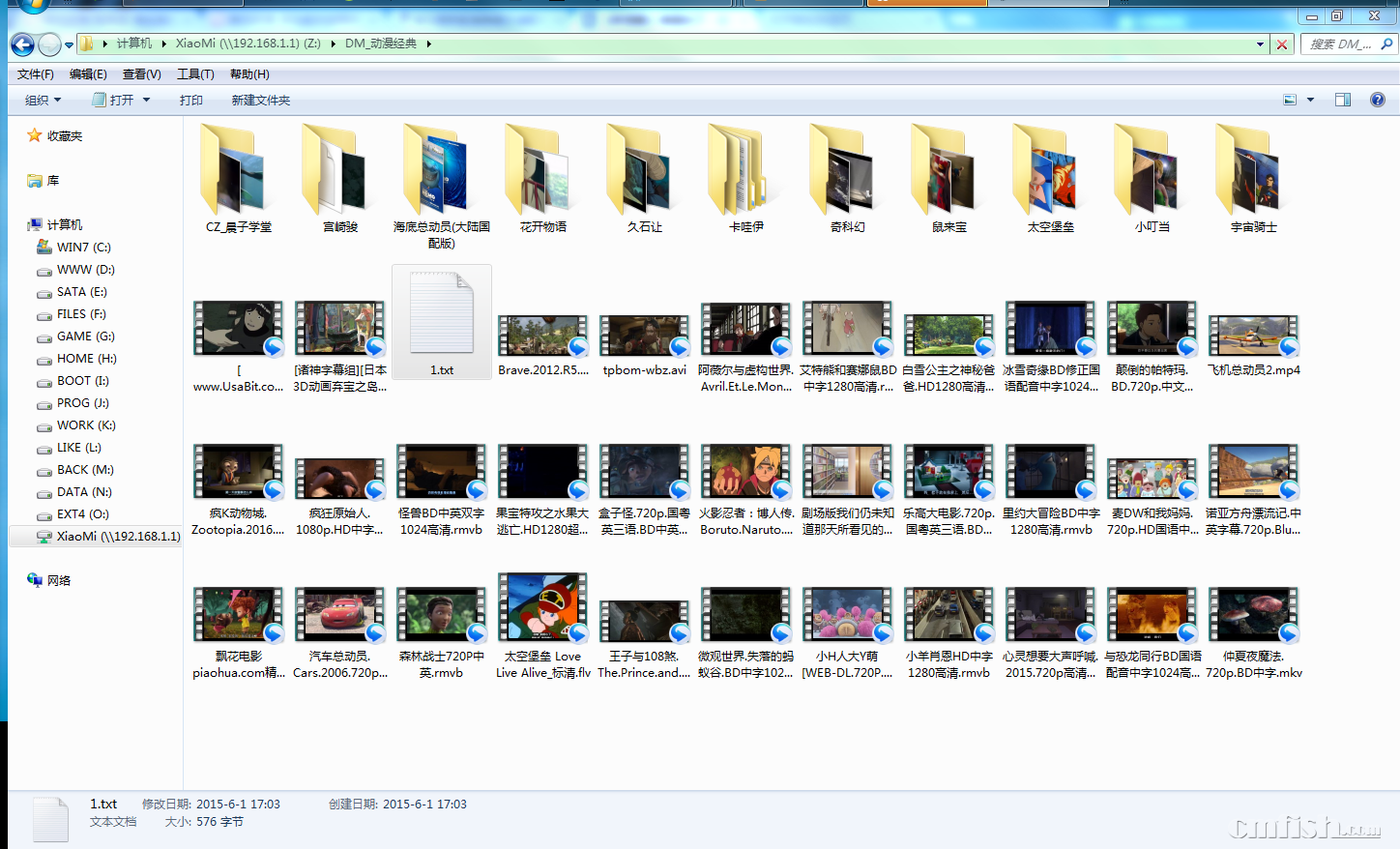Screen dimensions: 1400x849
Task: Click the help question mark icon
Action: click(x=1378, y=100)
